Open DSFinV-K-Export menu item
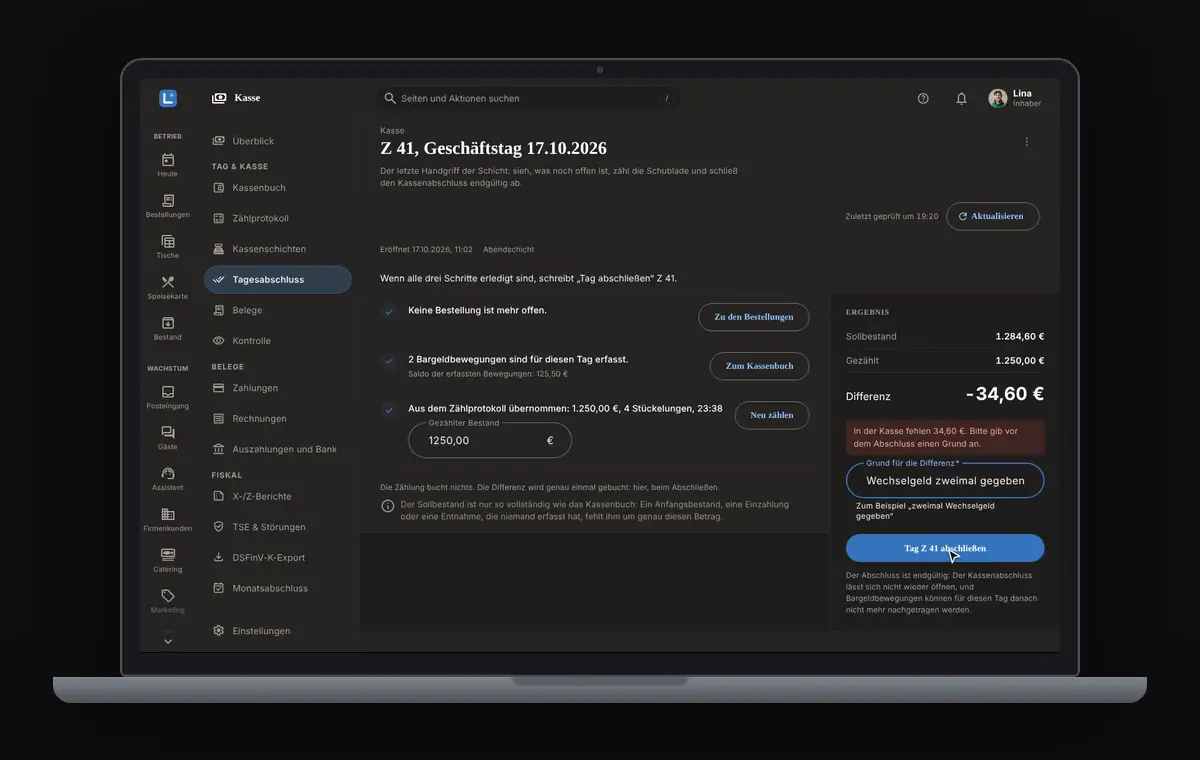 277,557
